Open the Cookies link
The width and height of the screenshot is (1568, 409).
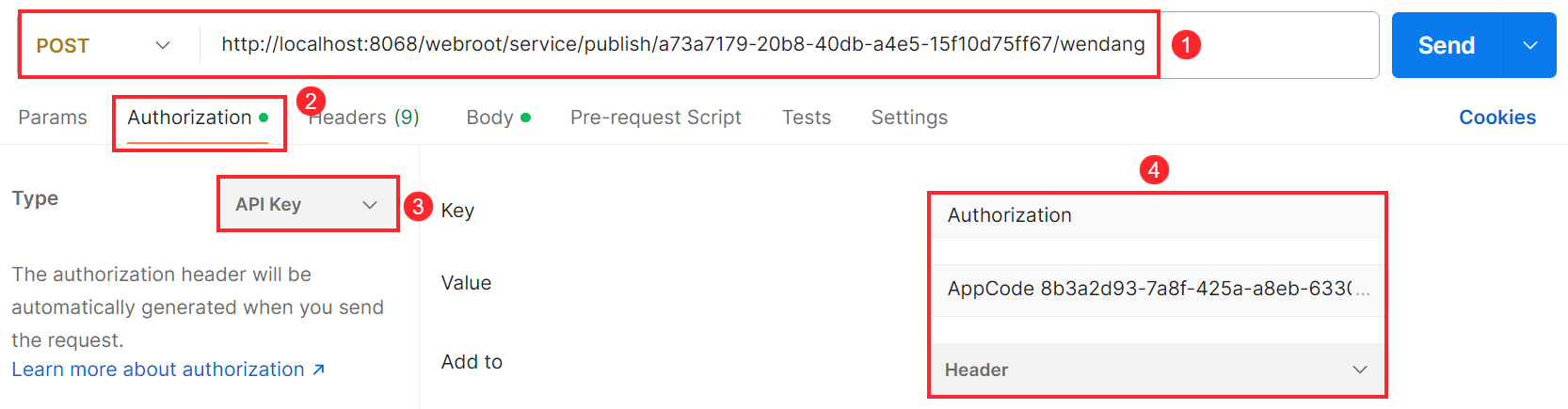(x=1497, y=118)
